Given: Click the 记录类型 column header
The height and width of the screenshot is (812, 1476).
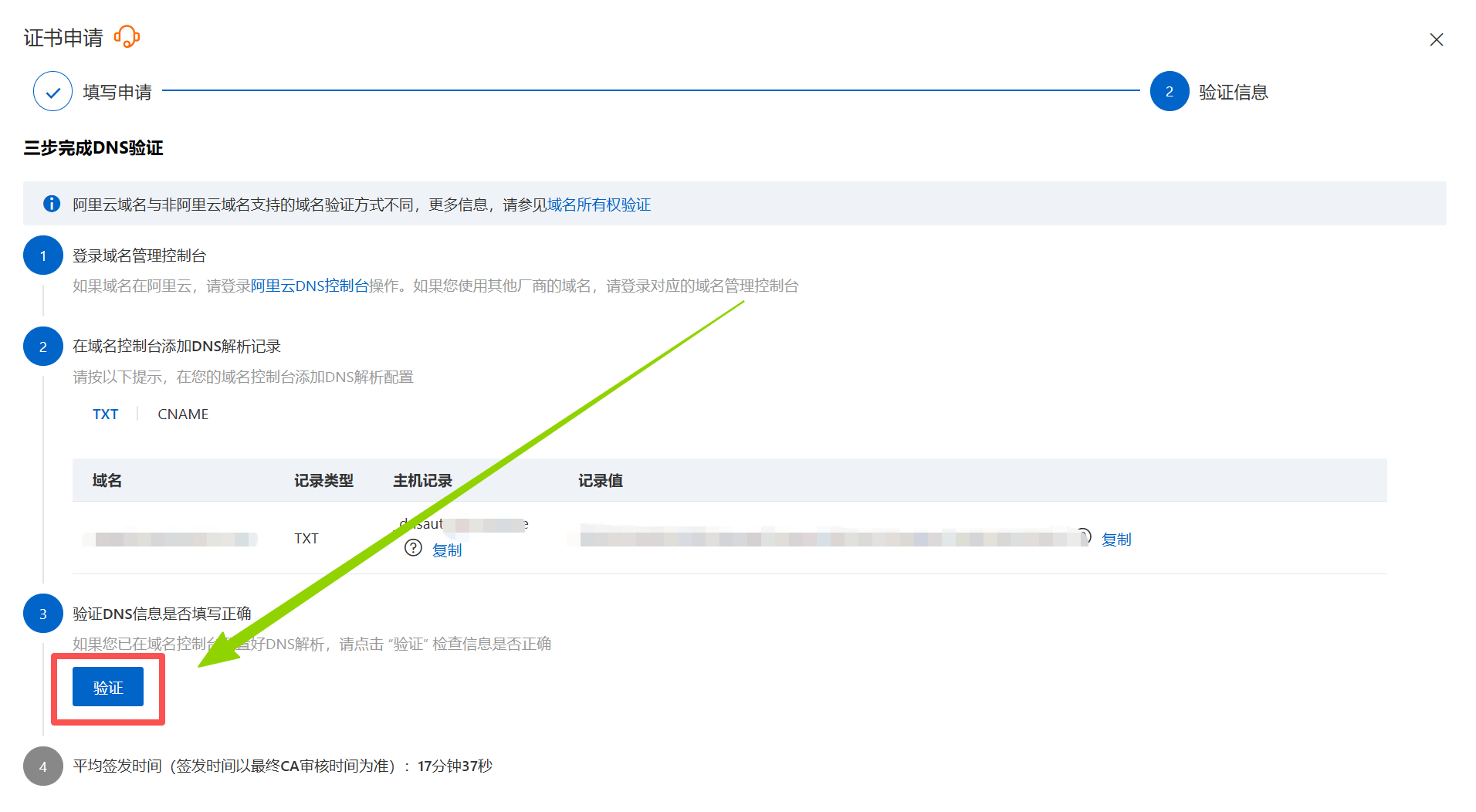Looking at the screenshot, I should tap(323, 480).
